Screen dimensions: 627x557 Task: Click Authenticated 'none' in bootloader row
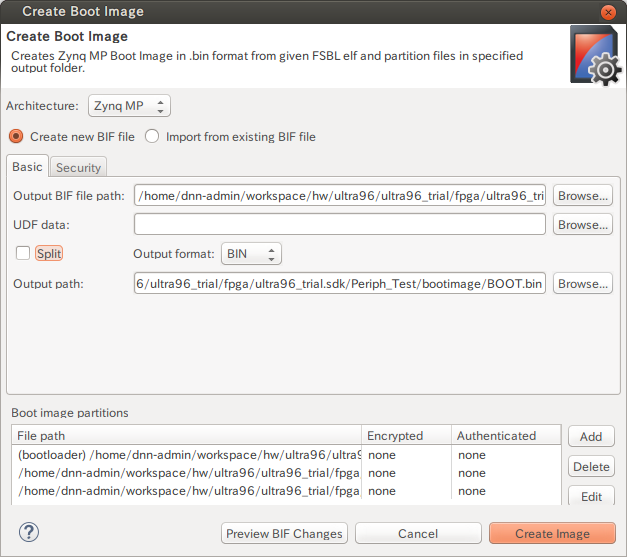pos(472,455)
